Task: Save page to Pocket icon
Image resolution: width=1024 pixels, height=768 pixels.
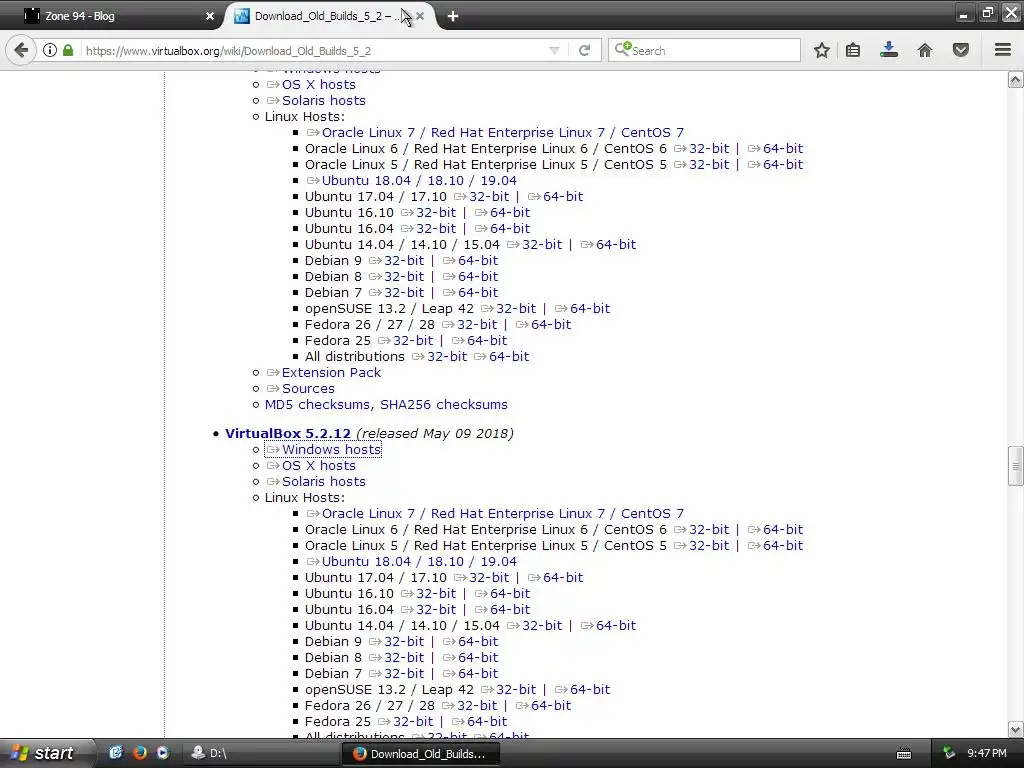Action: tap(961, 50)
